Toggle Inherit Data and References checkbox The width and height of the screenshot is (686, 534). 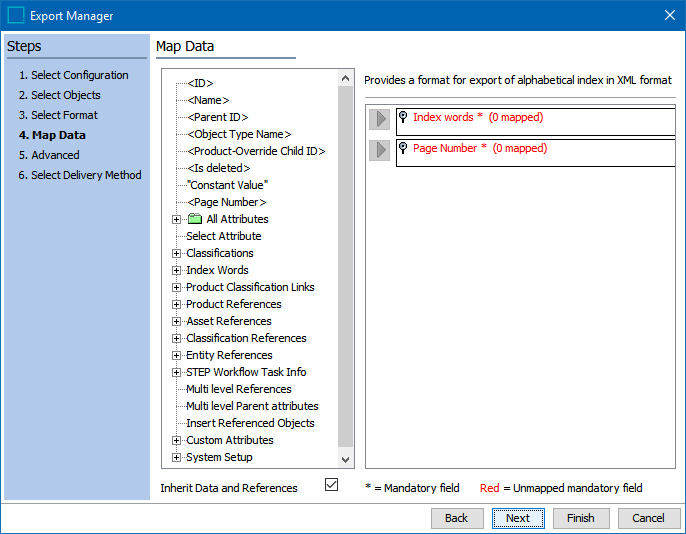coord(332,485)
